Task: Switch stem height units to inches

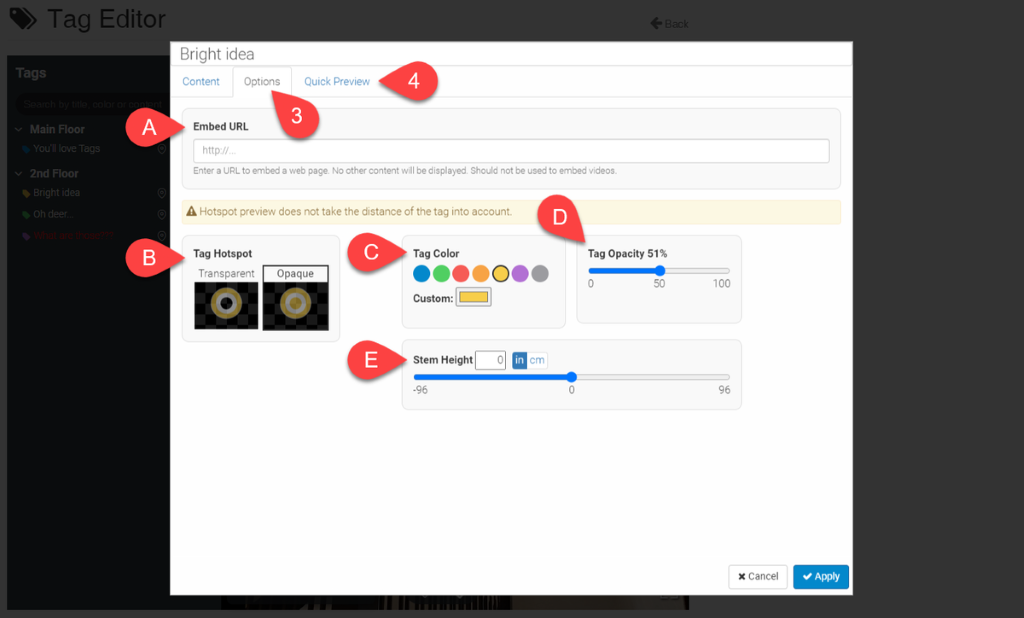Action: point(519,360)
